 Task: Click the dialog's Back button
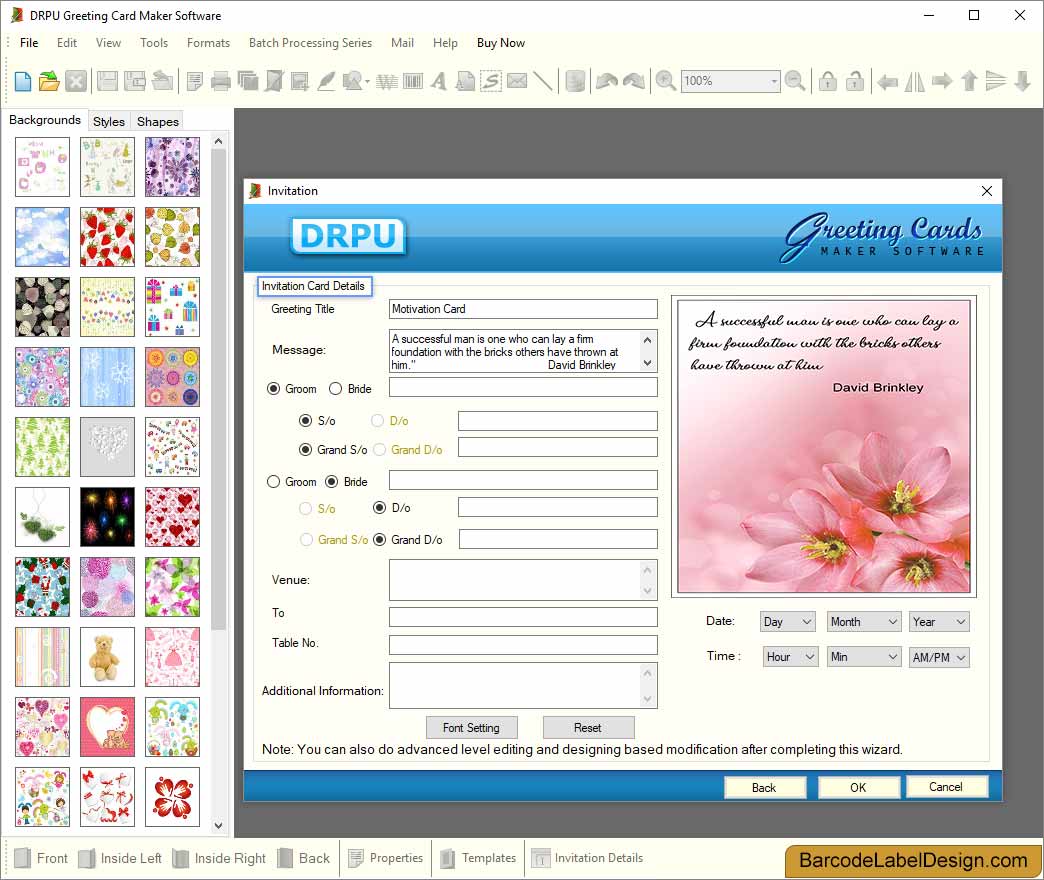pos(764,787)
